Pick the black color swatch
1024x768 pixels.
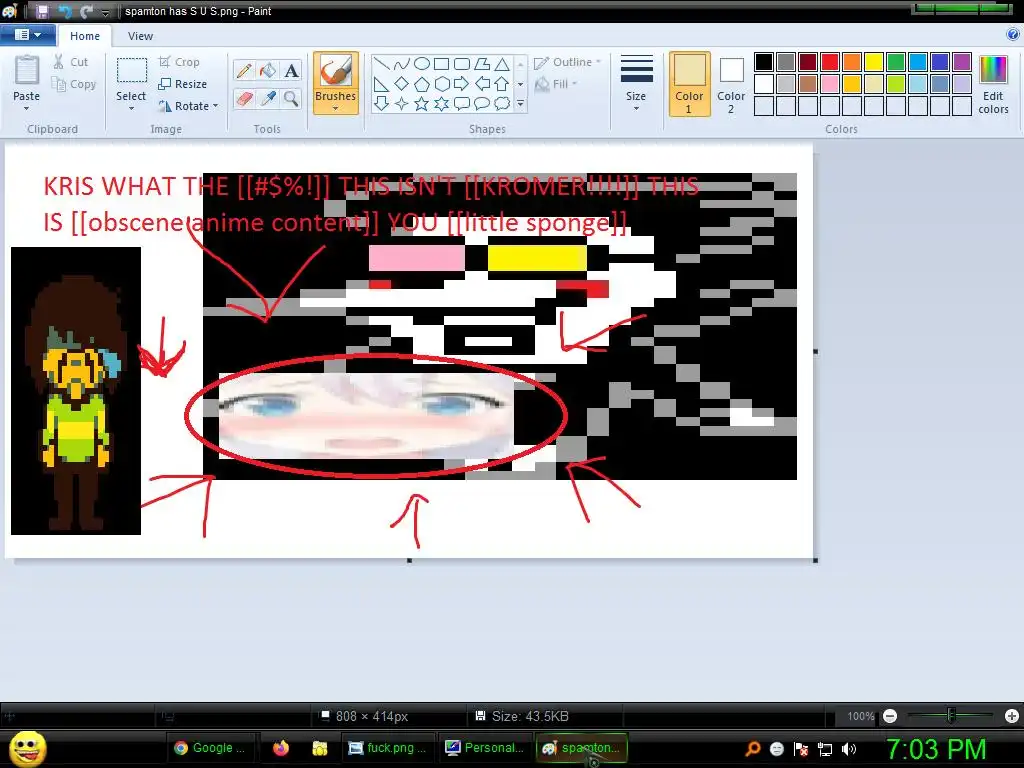(764, 62)
